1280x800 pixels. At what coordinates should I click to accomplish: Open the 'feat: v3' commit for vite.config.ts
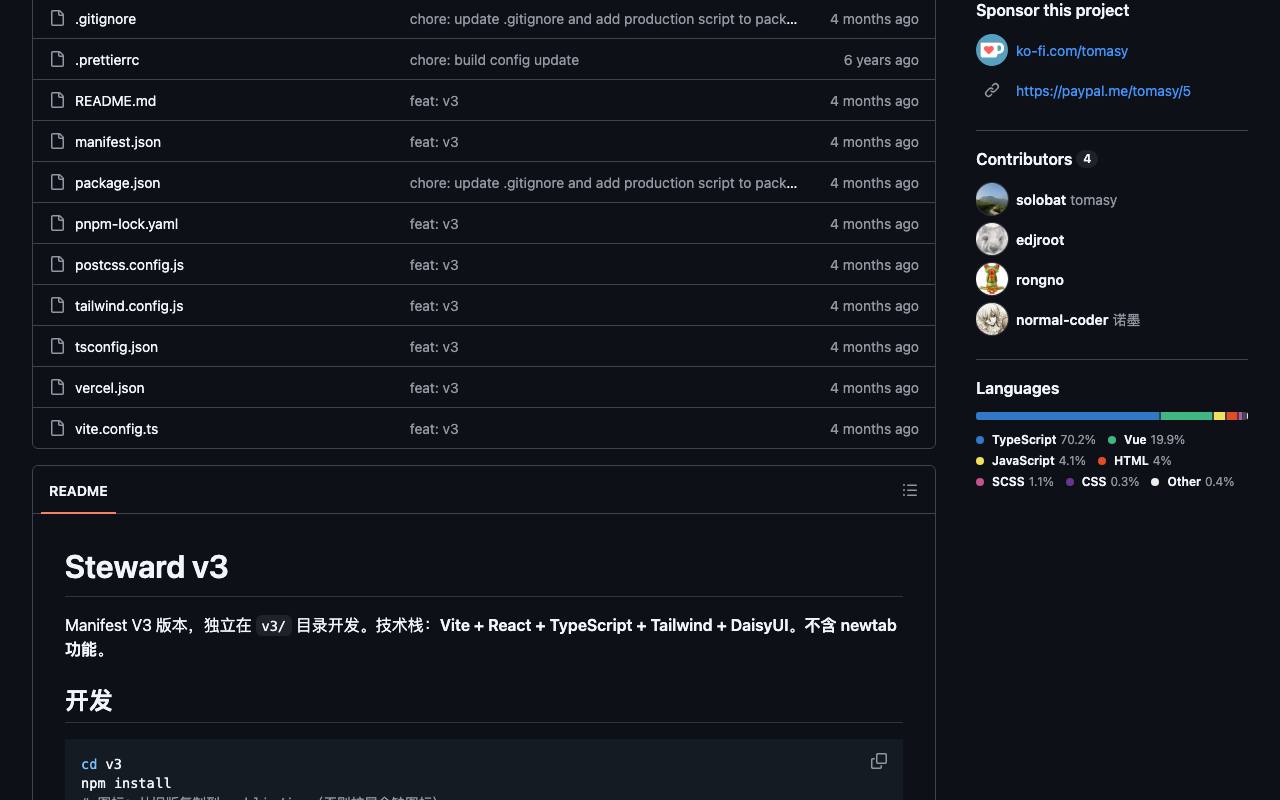(x=434, y=429)
